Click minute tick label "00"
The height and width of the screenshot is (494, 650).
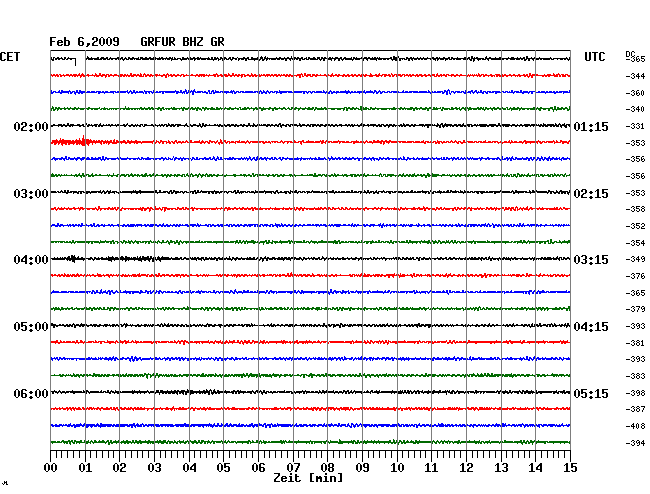click(x=51, y=468)
